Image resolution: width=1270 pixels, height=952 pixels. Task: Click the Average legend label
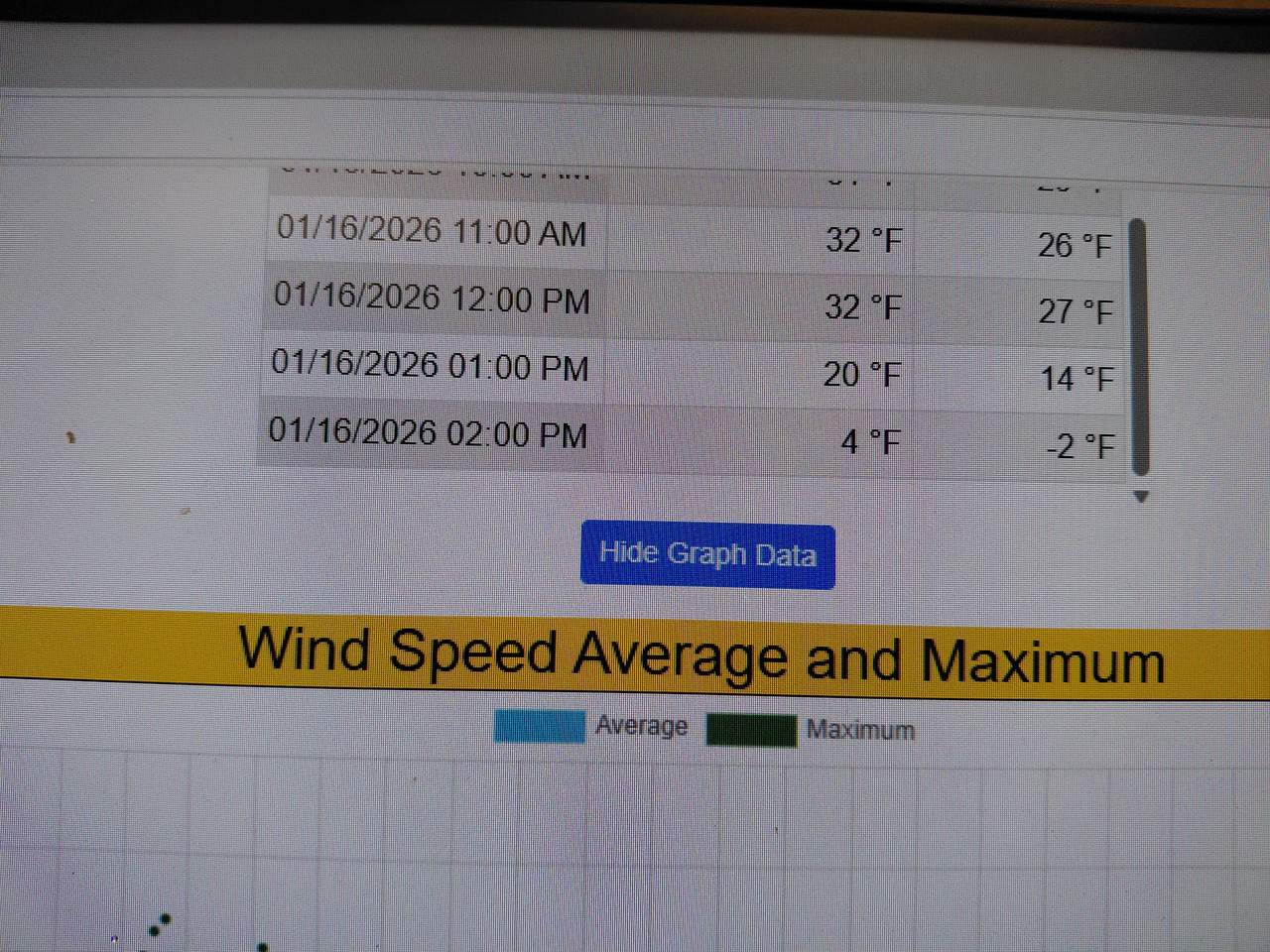(641, 726)
